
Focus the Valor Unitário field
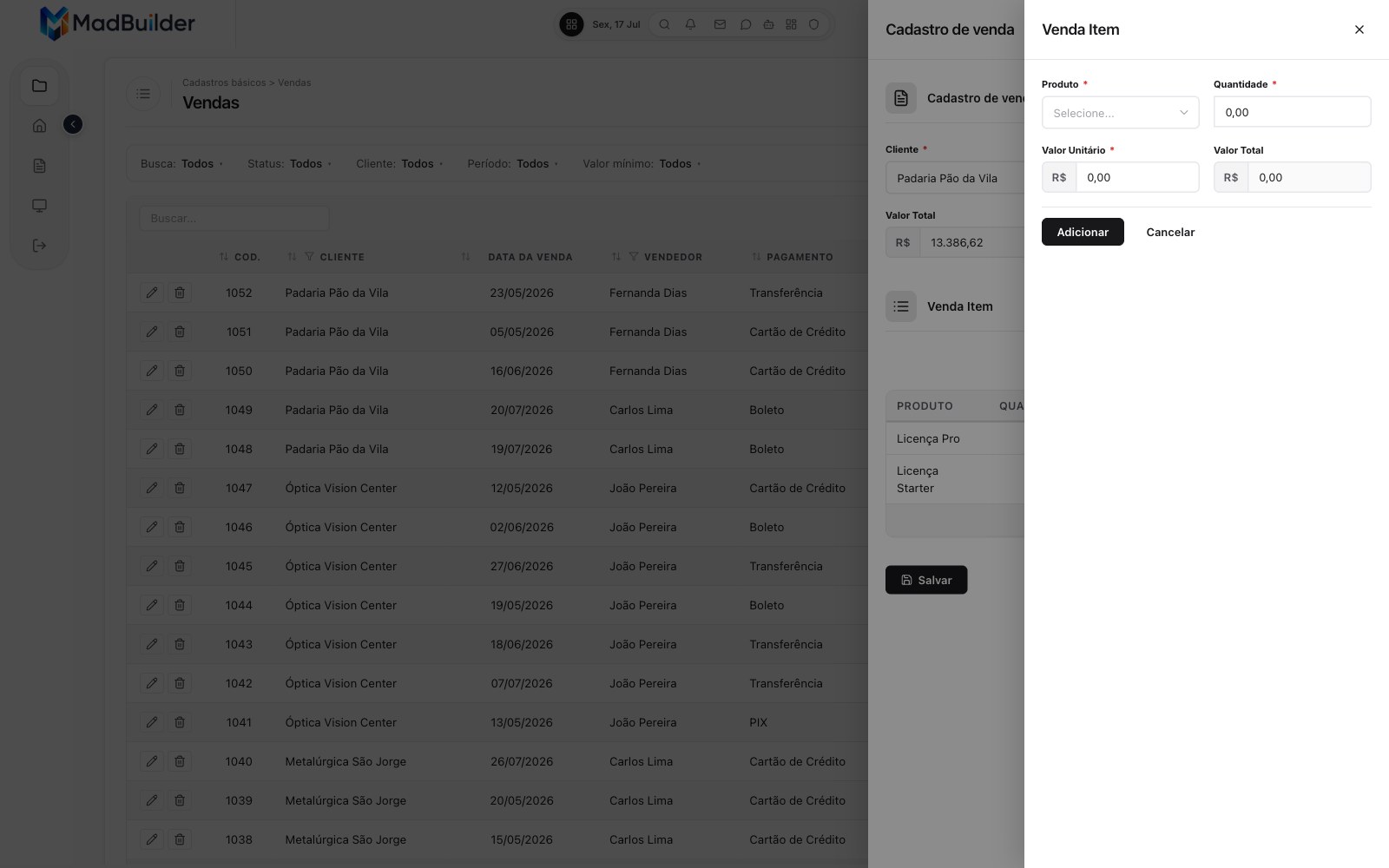pyautogui.click(x=1137, y=177)
